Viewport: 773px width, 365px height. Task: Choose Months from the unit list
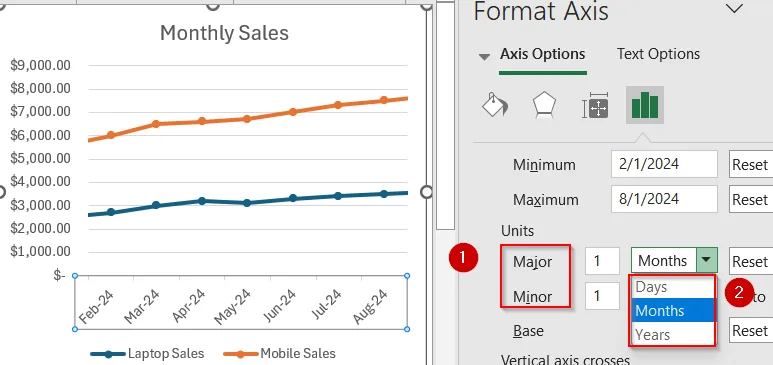pos(672,310)
